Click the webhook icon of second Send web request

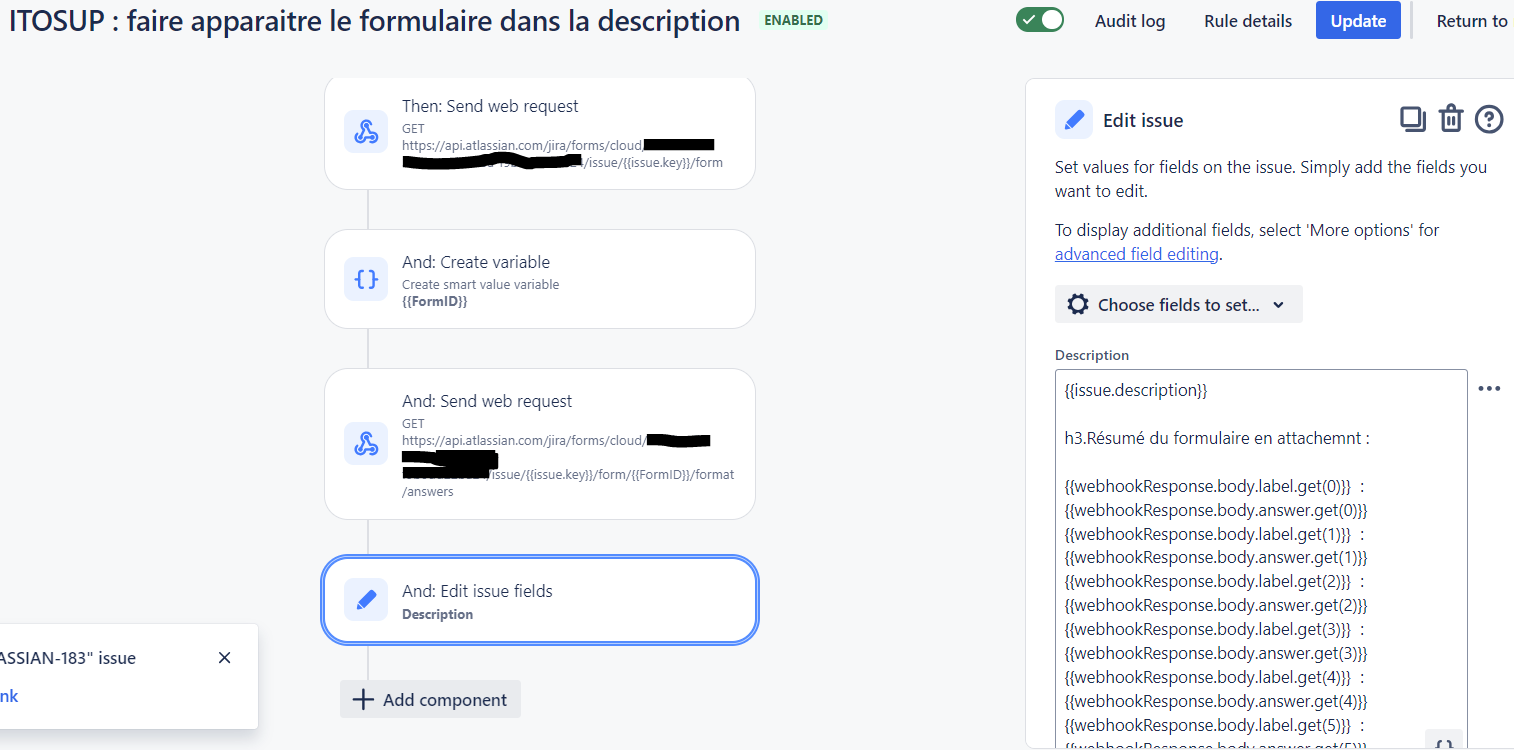[366, 443]
